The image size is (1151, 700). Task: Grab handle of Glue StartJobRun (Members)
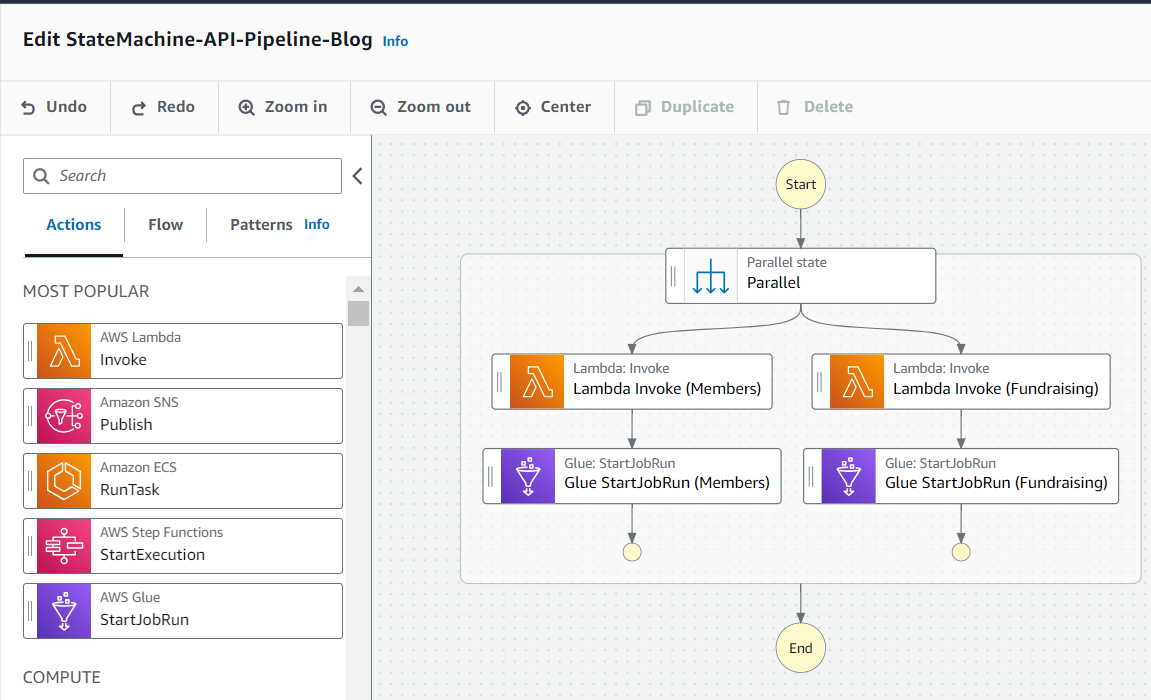click(490, 476)
